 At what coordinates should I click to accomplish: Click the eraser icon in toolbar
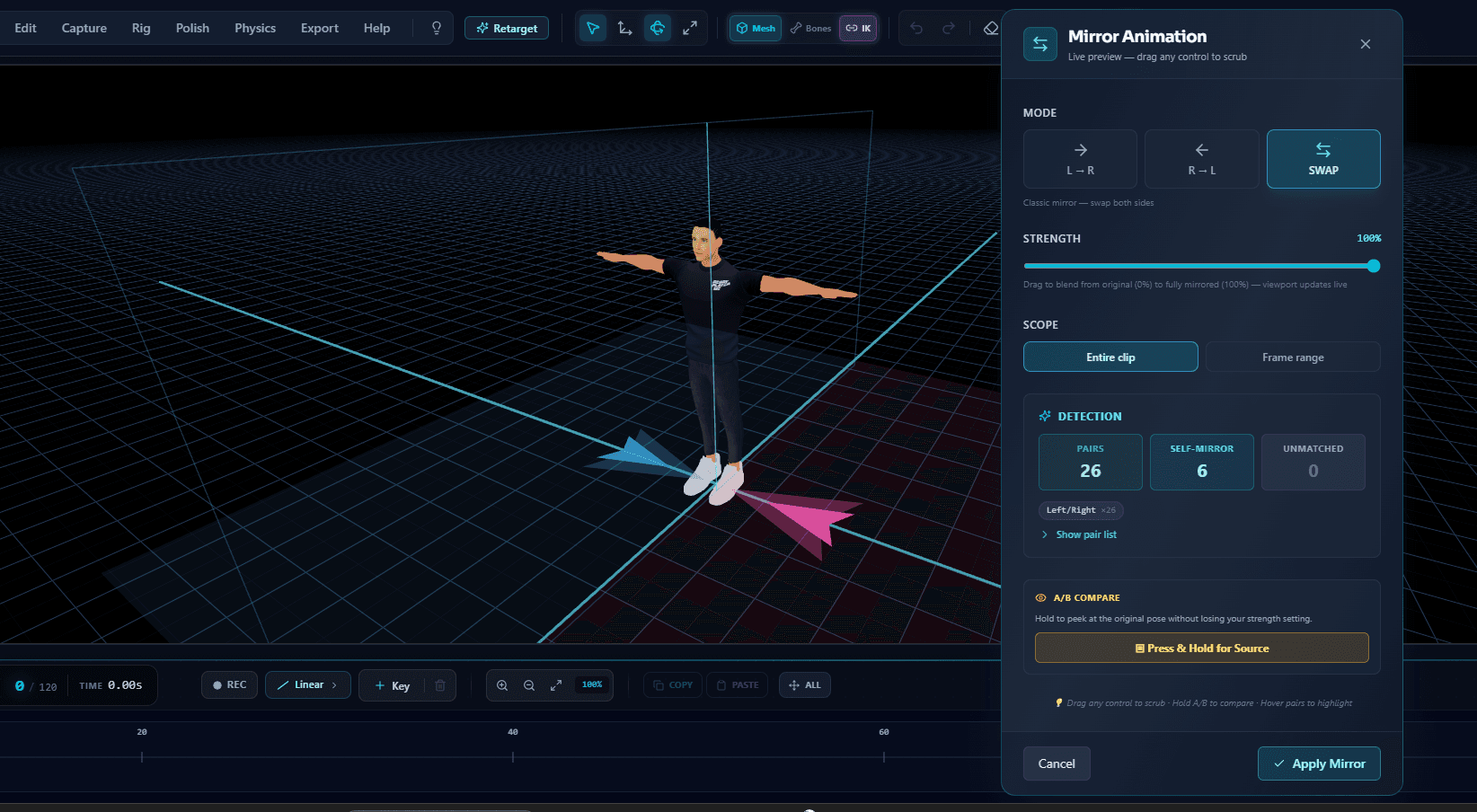pos(990,28)
